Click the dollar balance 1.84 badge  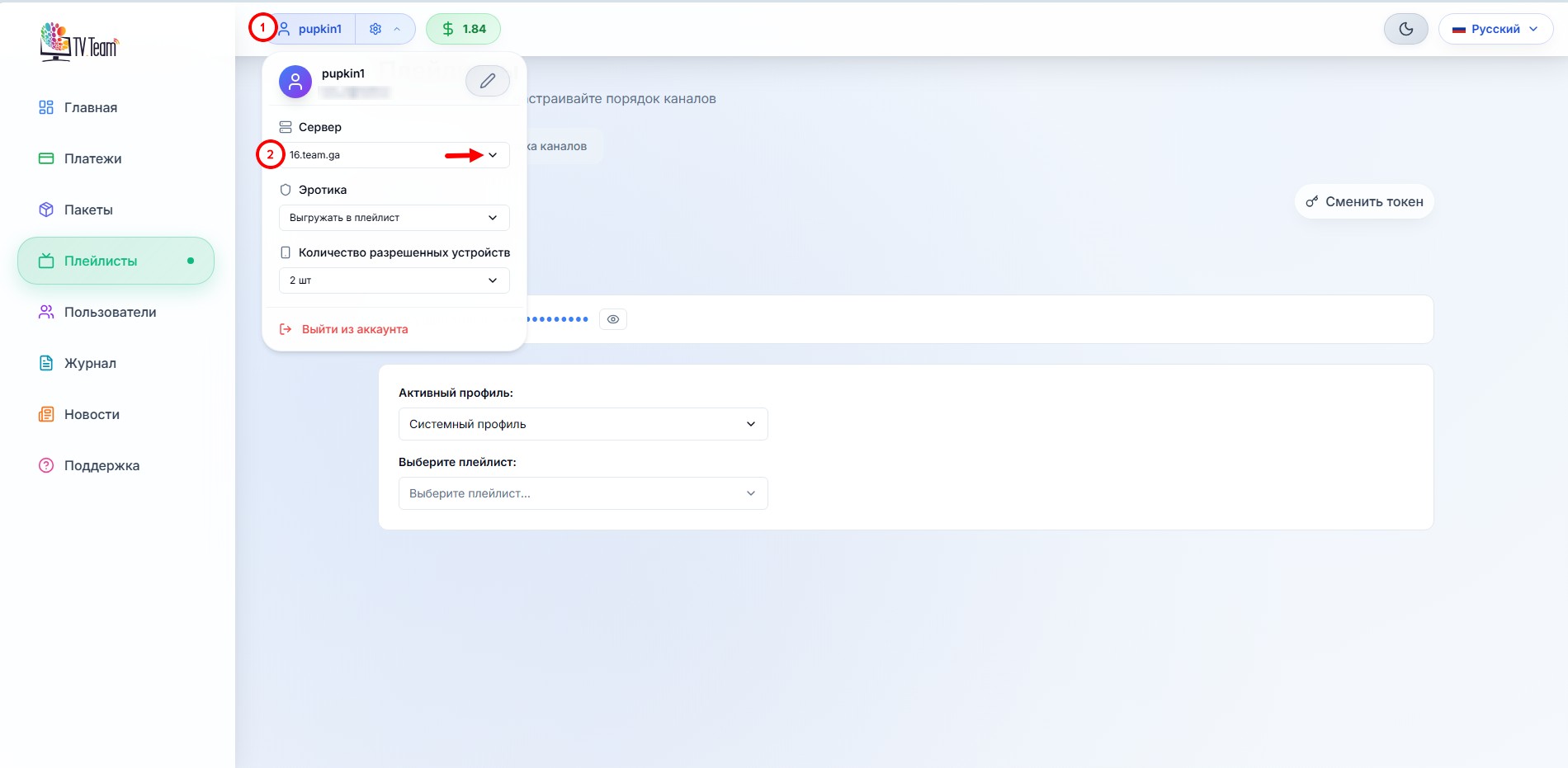(x=463, y=29)
